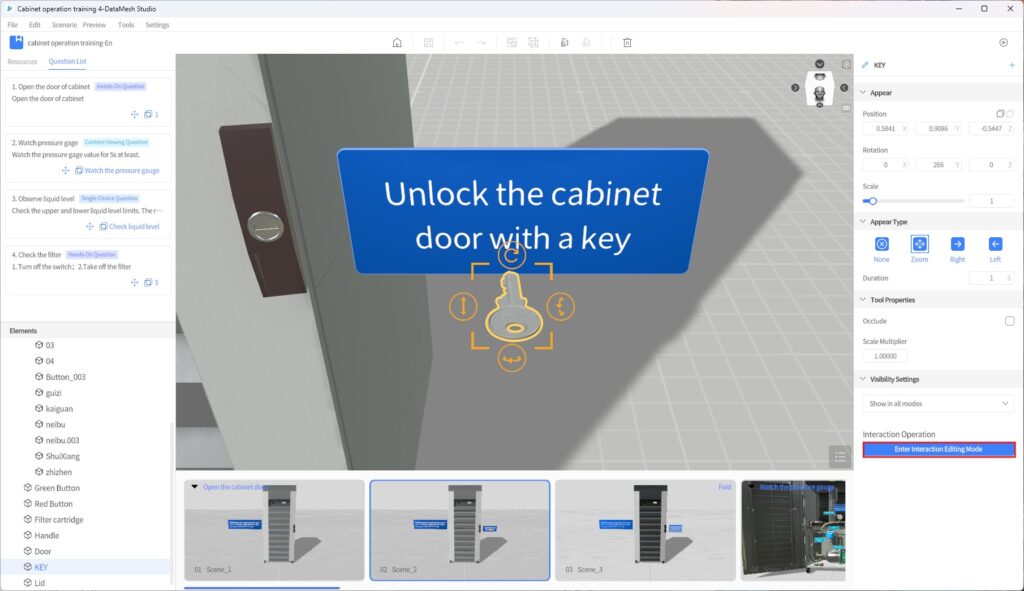Pick the Left appear type icon
The height and width of the screenshot is (591, 1024).
[x=995, y=244]
